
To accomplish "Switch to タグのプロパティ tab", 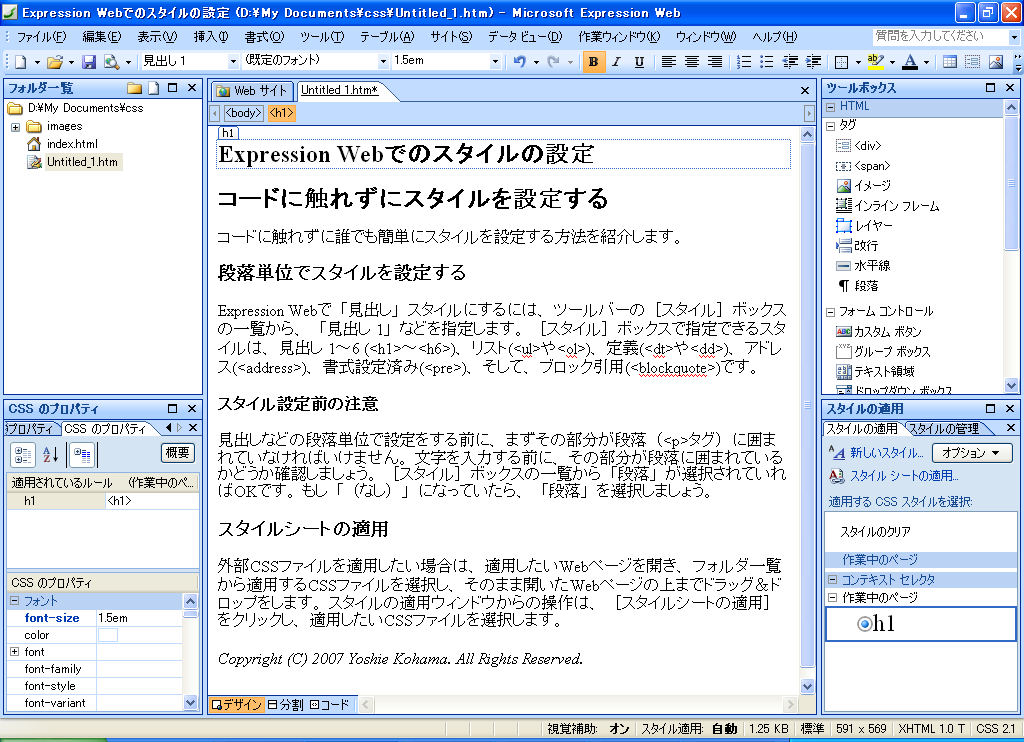I will coord(30,428).
